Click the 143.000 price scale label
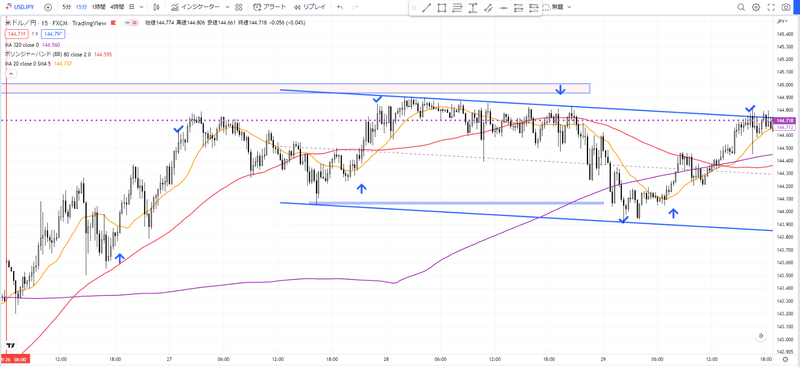 785,339
